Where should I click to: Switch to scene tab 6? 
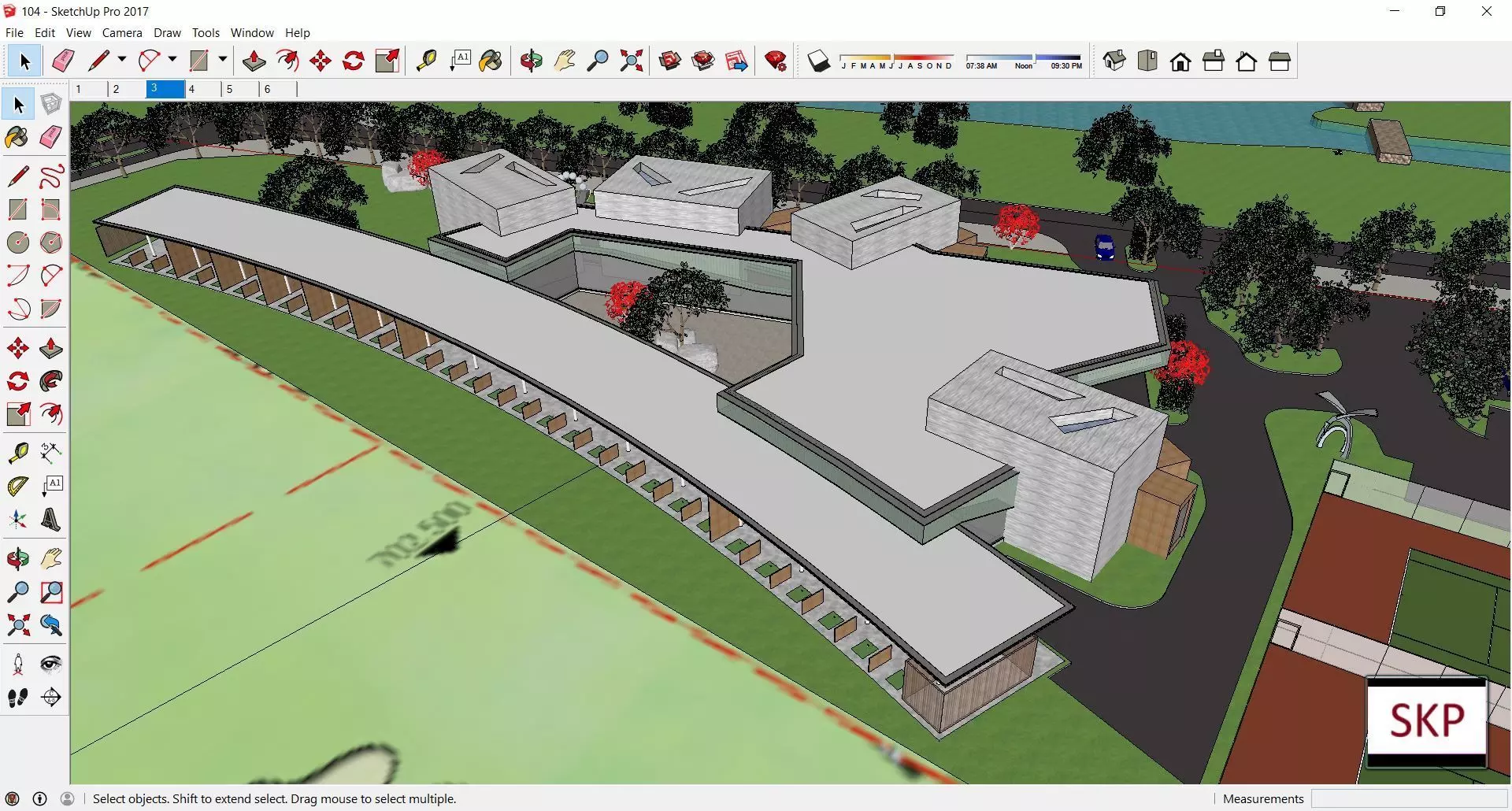tap(278, 89)
